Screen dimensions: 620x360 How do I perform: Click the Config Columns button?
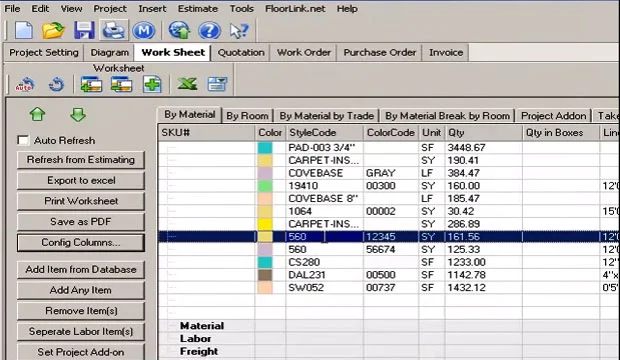pyautogui.click(x=81, y=243)
